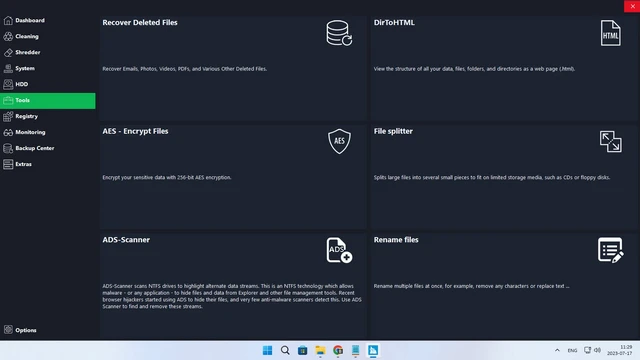
Task: Click the Monitoring binoculars icon
Action: [x=8, y=132]
